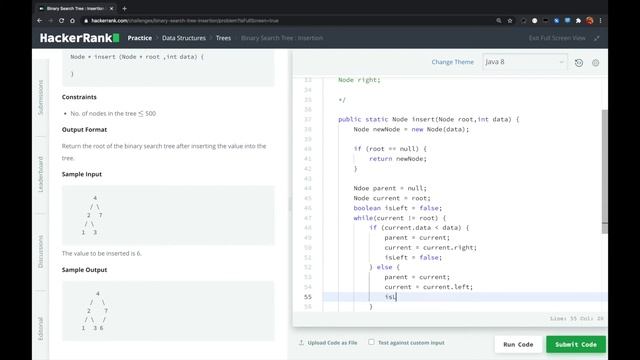640x360 pixels.
Task: Go to Trees in breadcrumb
Action: click(223, 38)
